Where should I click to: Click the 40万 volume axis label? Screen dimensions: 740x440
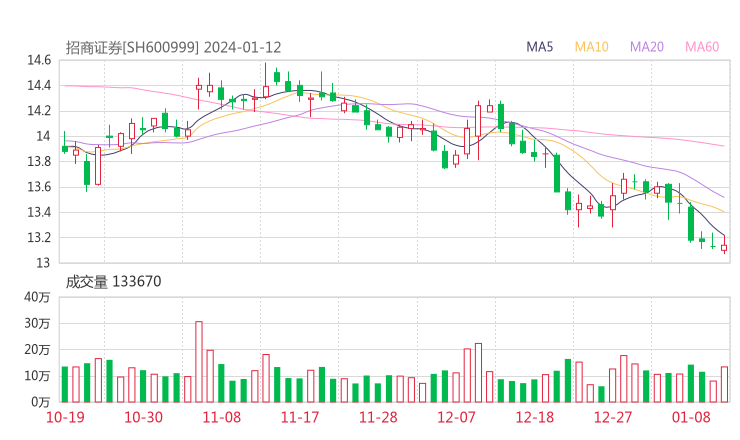(x=37, y=297)
